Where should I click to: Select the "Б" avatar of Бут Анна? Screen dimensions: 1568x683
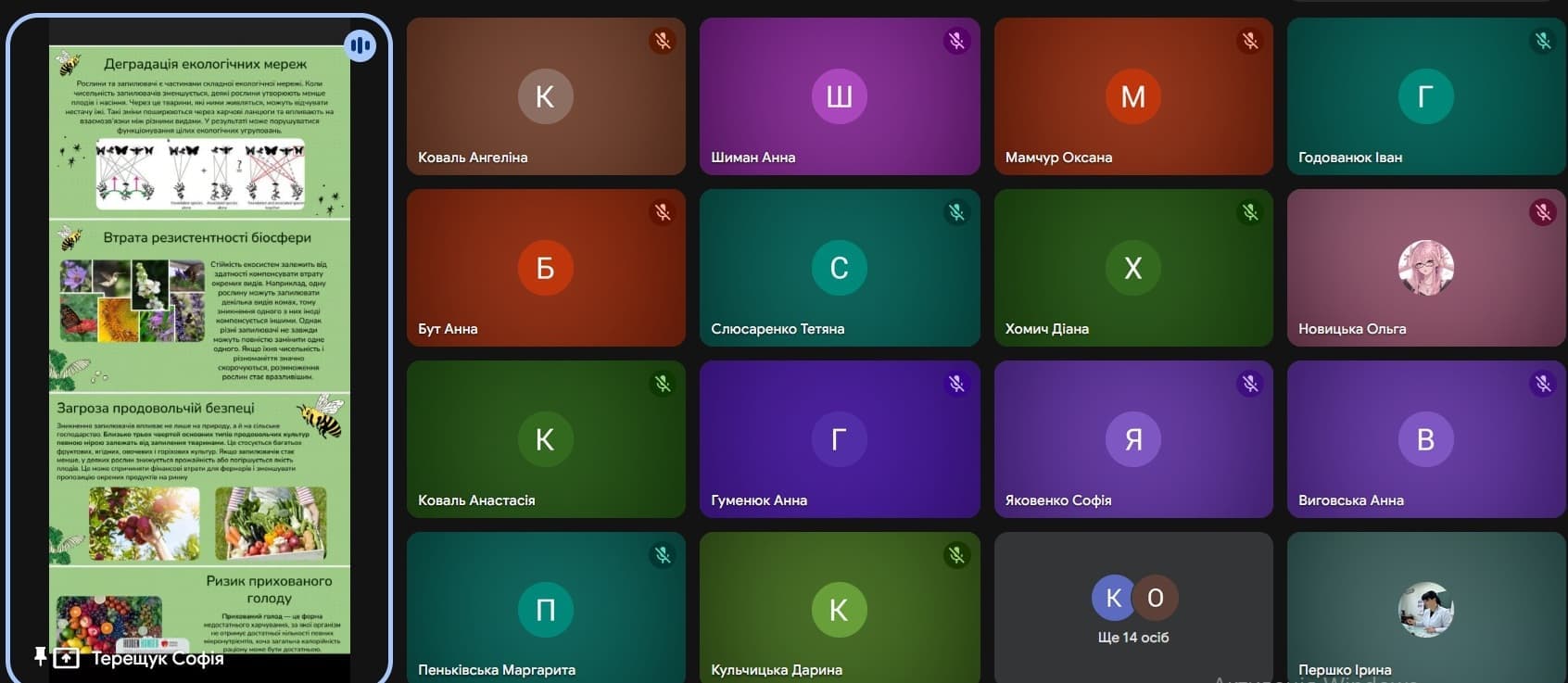click(546, 268)
